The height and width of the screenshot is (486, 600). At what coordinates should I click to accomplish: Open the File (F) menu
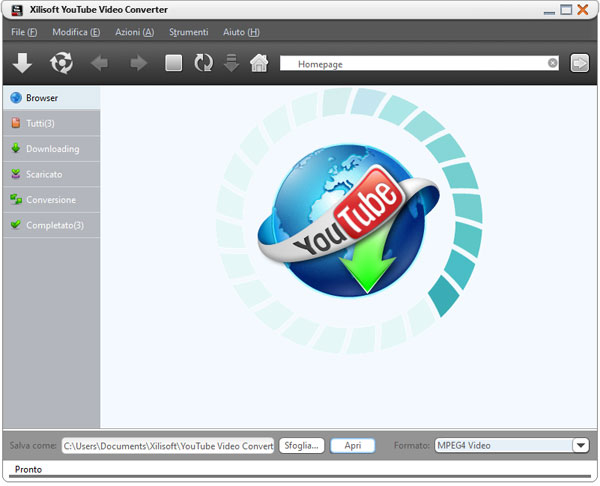pos(24,32)
